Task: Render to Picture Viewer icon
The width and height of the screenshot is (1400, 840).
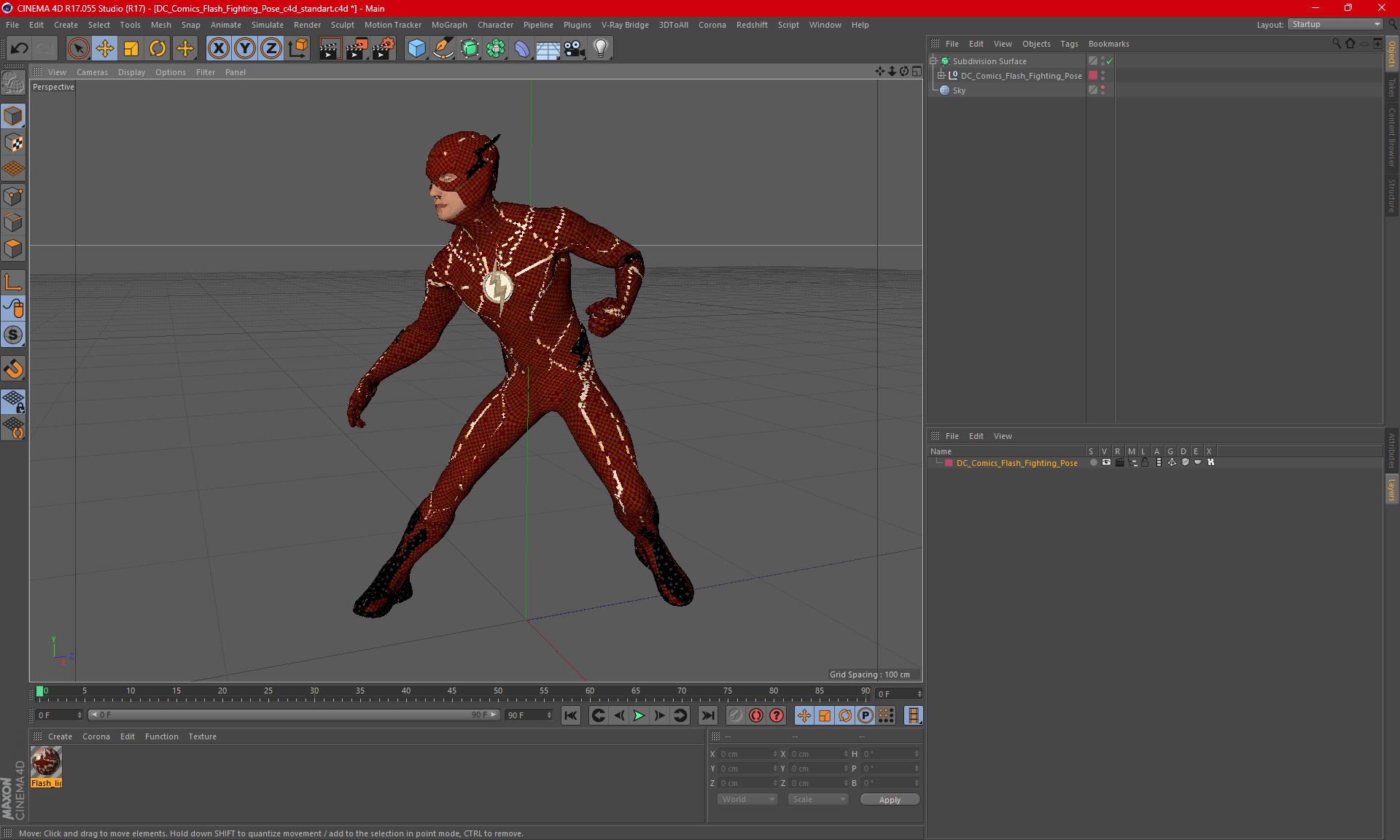Action: [x=357, y=49]
